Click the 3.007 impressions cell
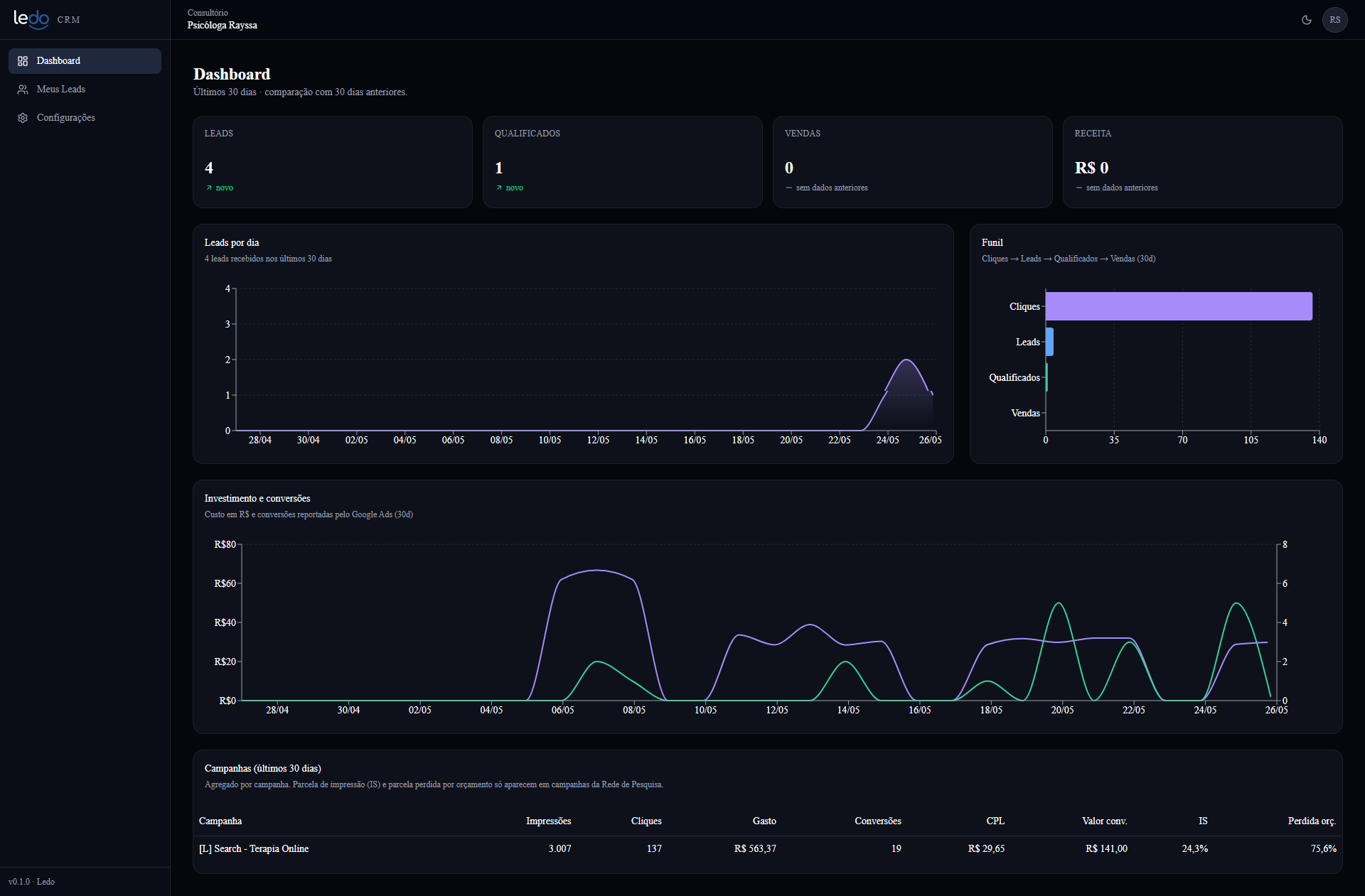 560,848
